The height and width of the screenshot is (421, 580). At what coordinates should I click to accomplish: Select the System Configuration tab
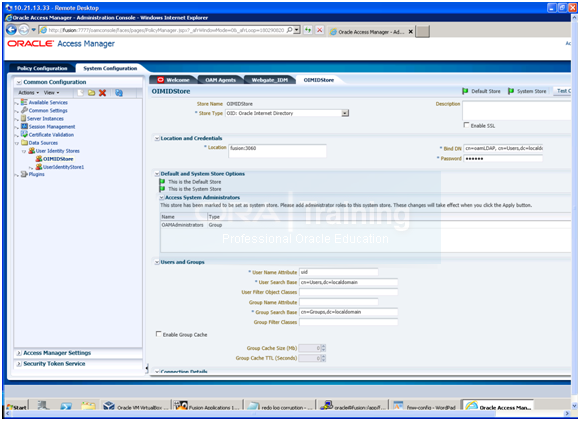click(110, 68)
